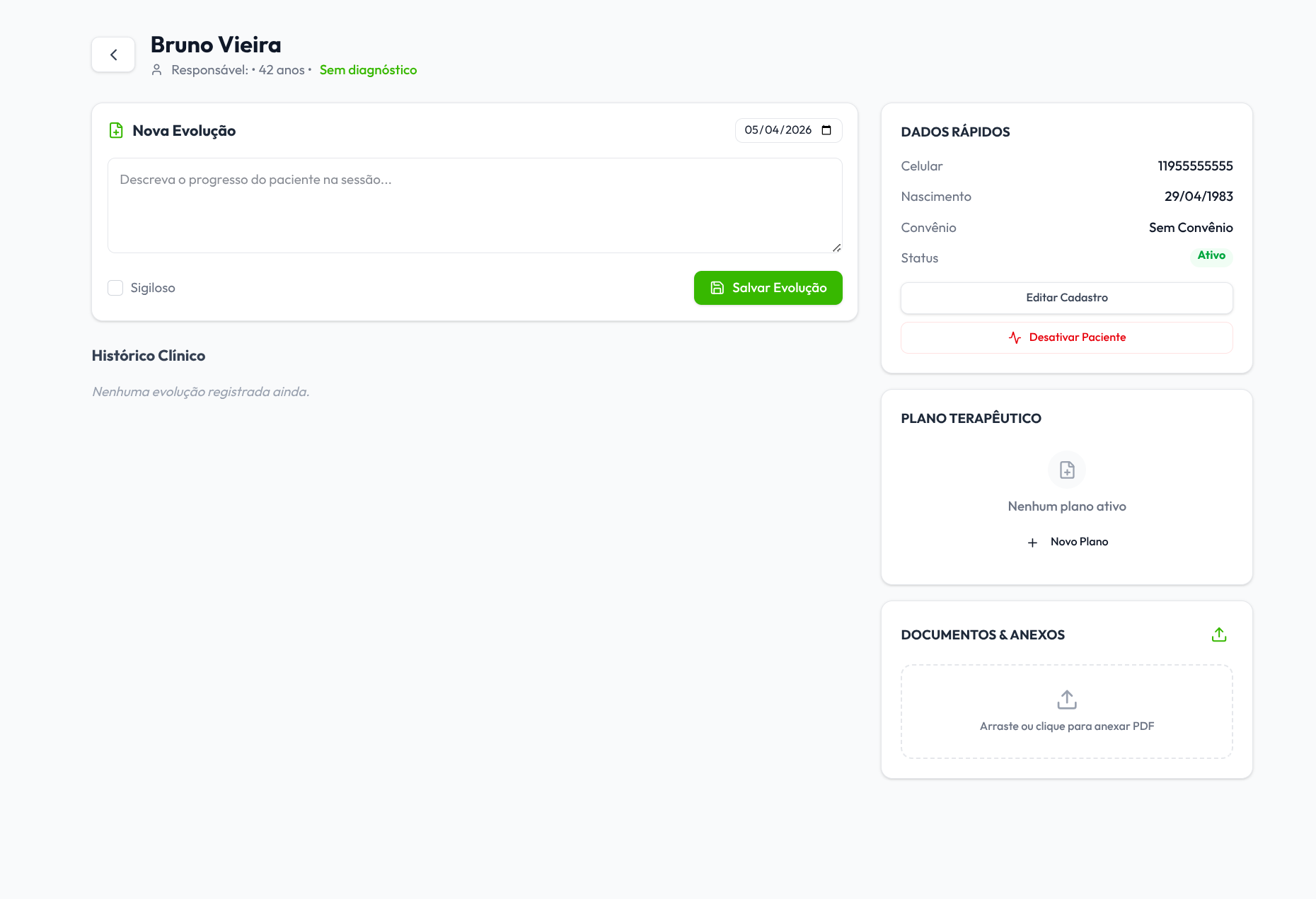Go back using the arrow button
1316x899 pixels.
pyautogui.click(x=113, y=54)
